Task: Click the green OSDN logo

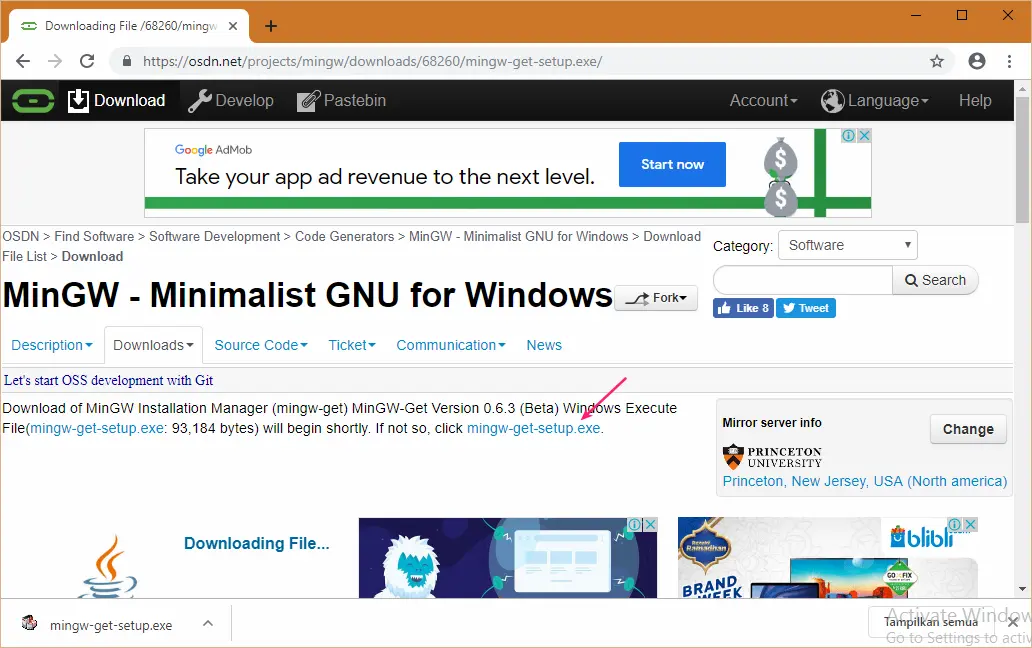Action: [33, 101]
